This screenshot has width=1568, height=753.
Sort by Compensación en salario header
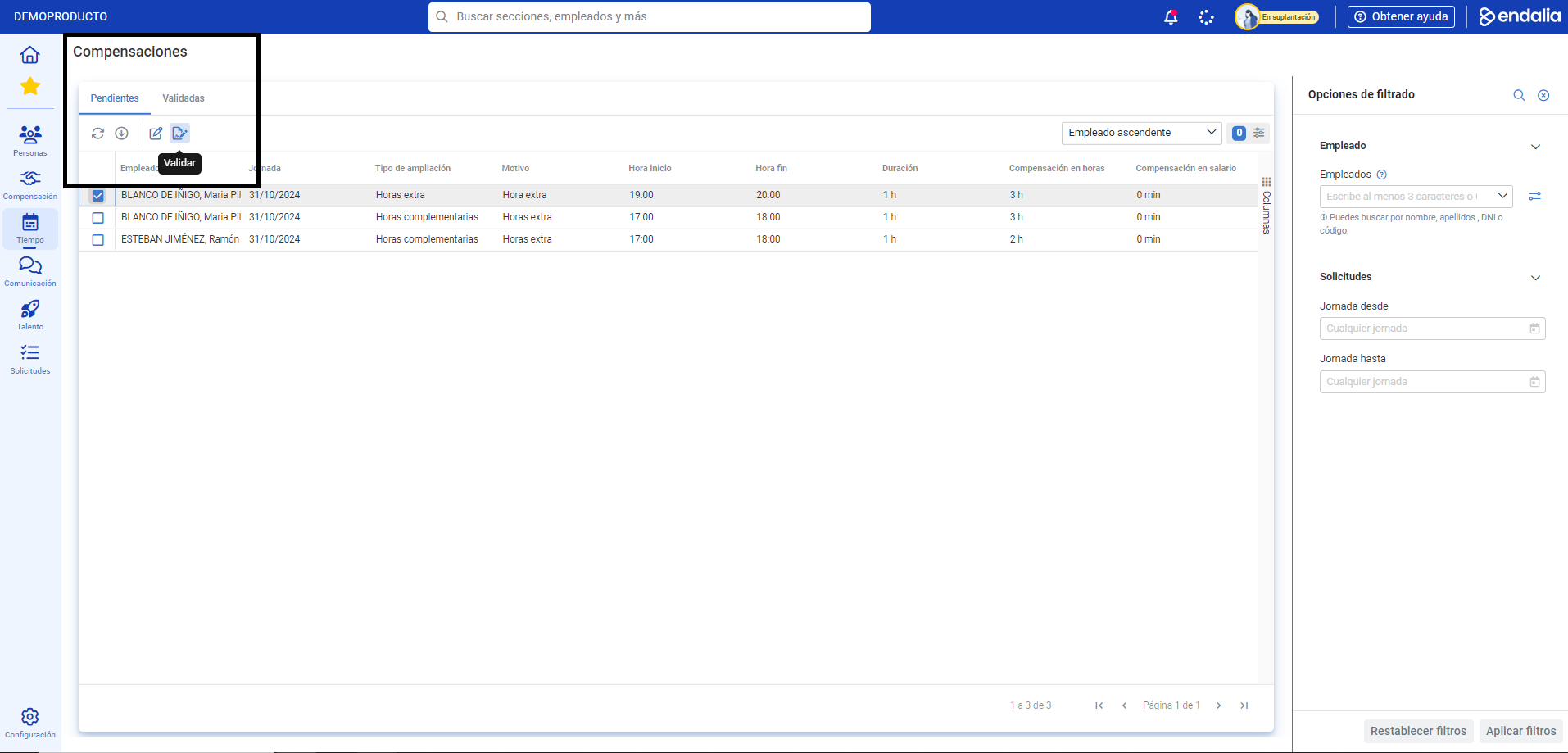[1185, 169]
